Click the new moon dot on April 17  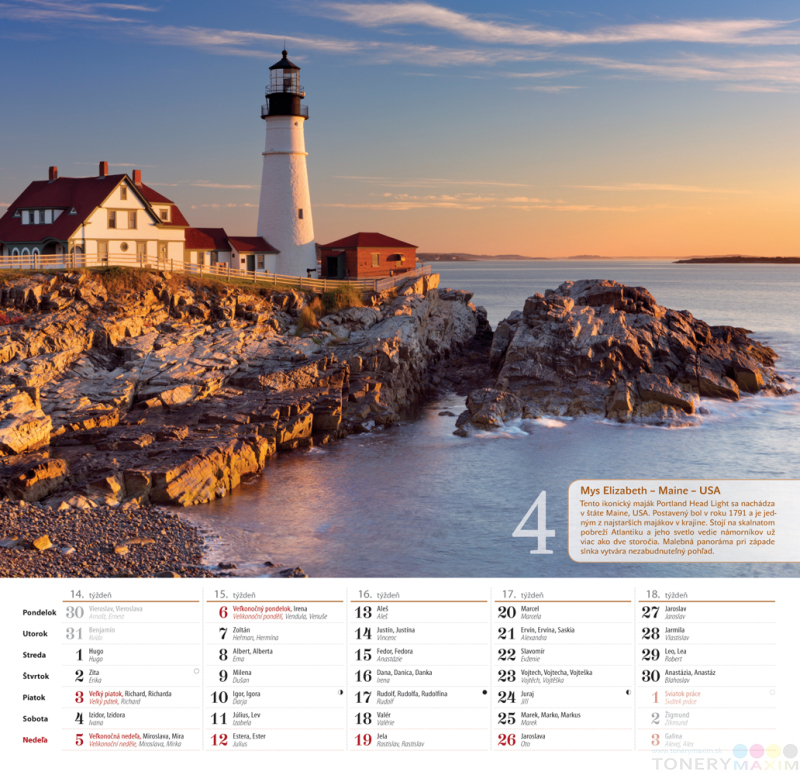[x=484, y=692]
